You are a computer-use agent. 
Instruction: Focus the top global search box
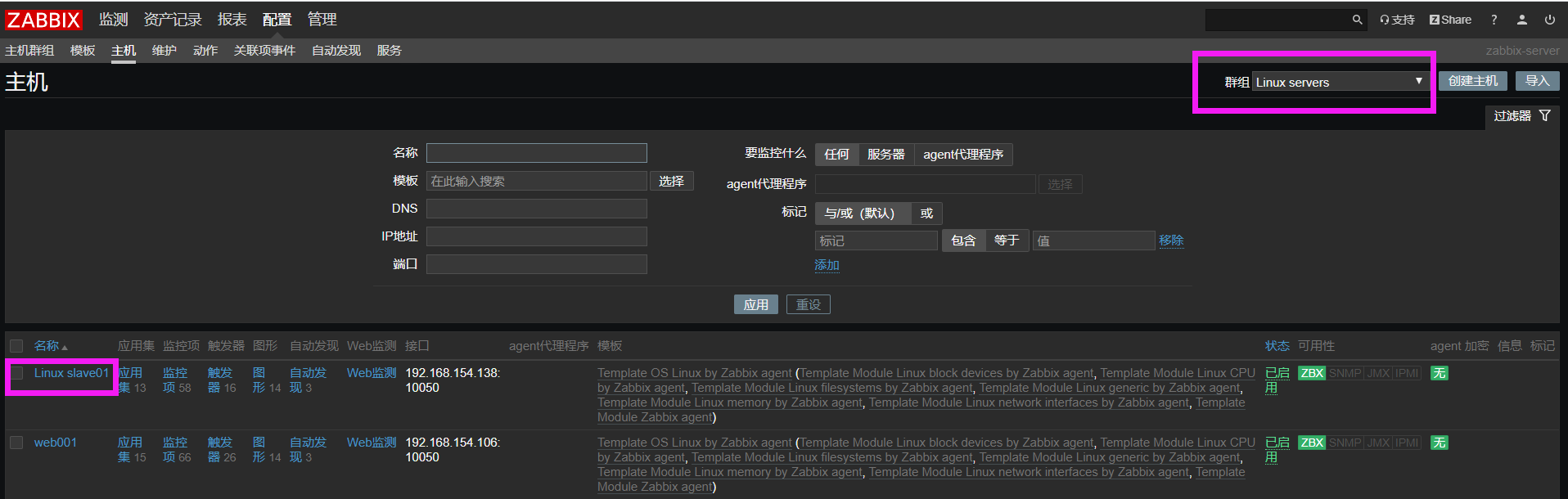click(x=1277, y=20)
